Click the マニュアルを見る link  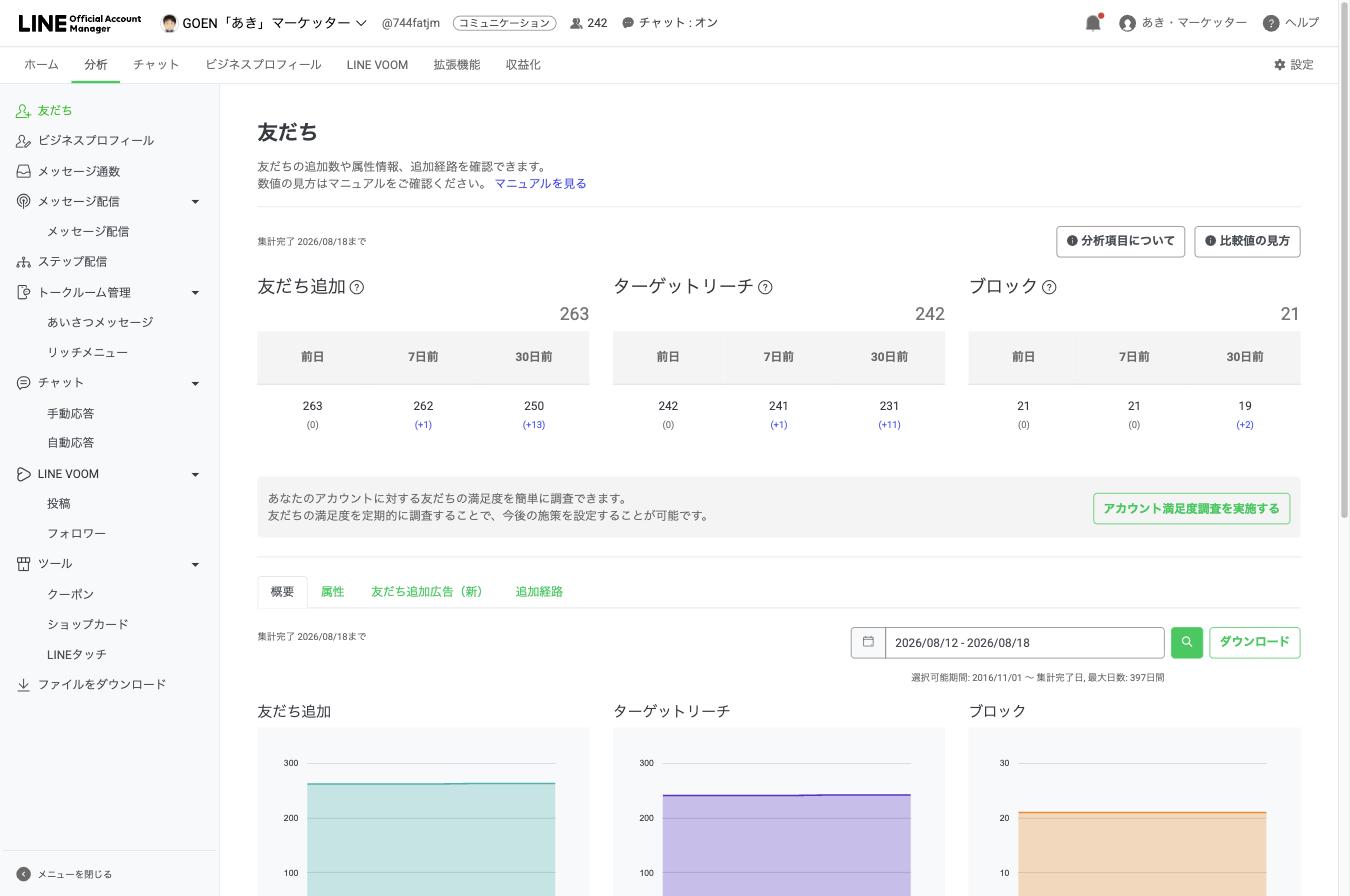540,184
